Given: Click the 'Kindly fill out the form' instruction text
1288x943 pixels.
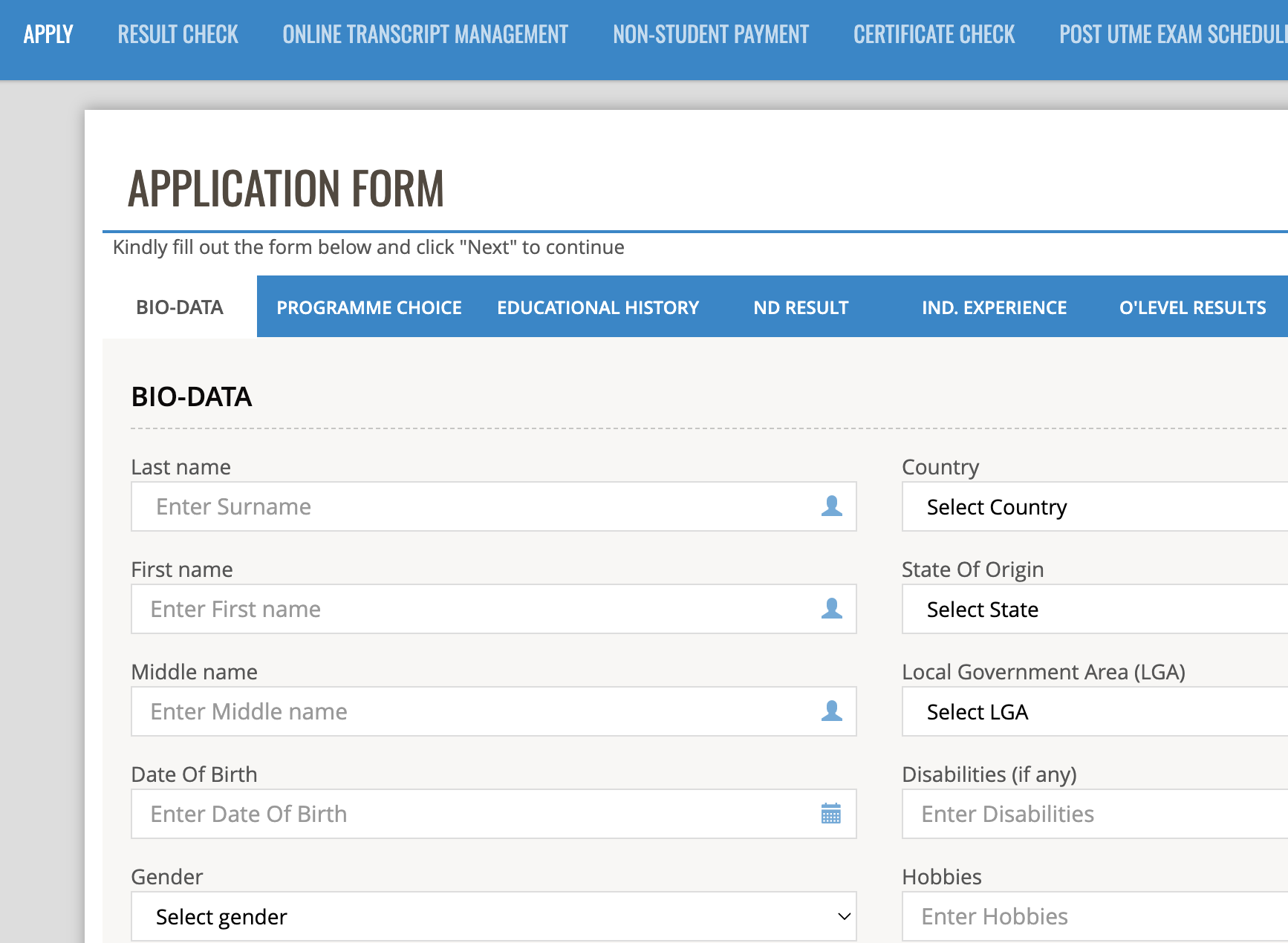Looking at the screenshot, I should pos(368,247).
